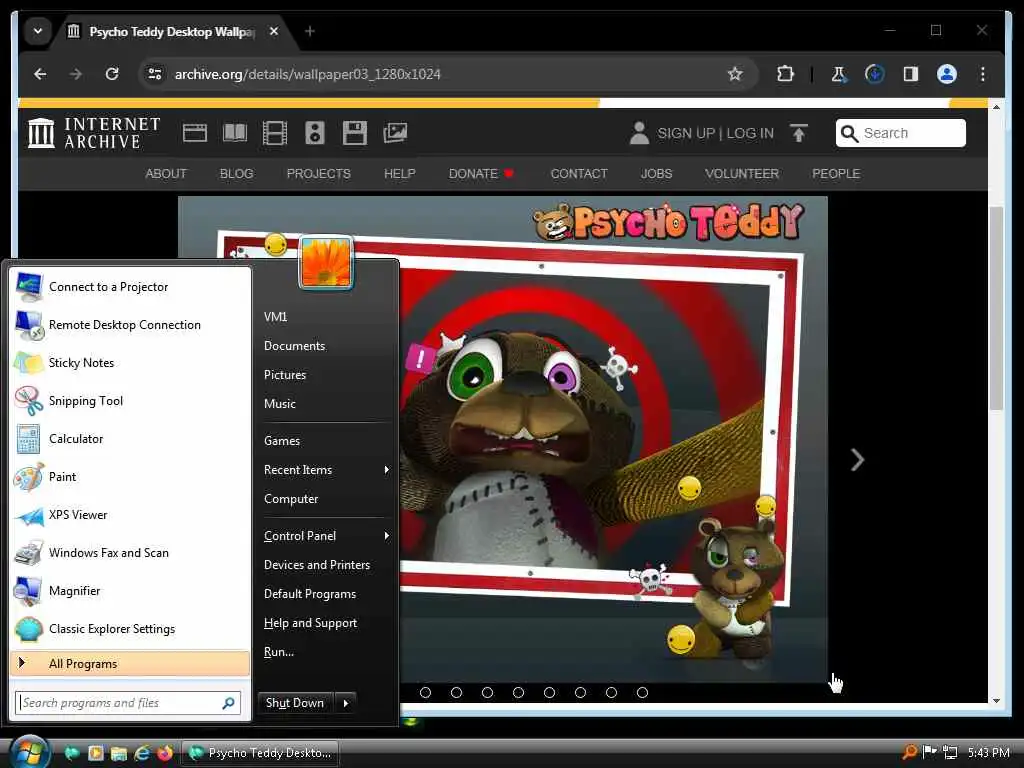Bookmark this page with the star icon
The height and width of the screenshot is (768, 1024).
tap(735, 74)
